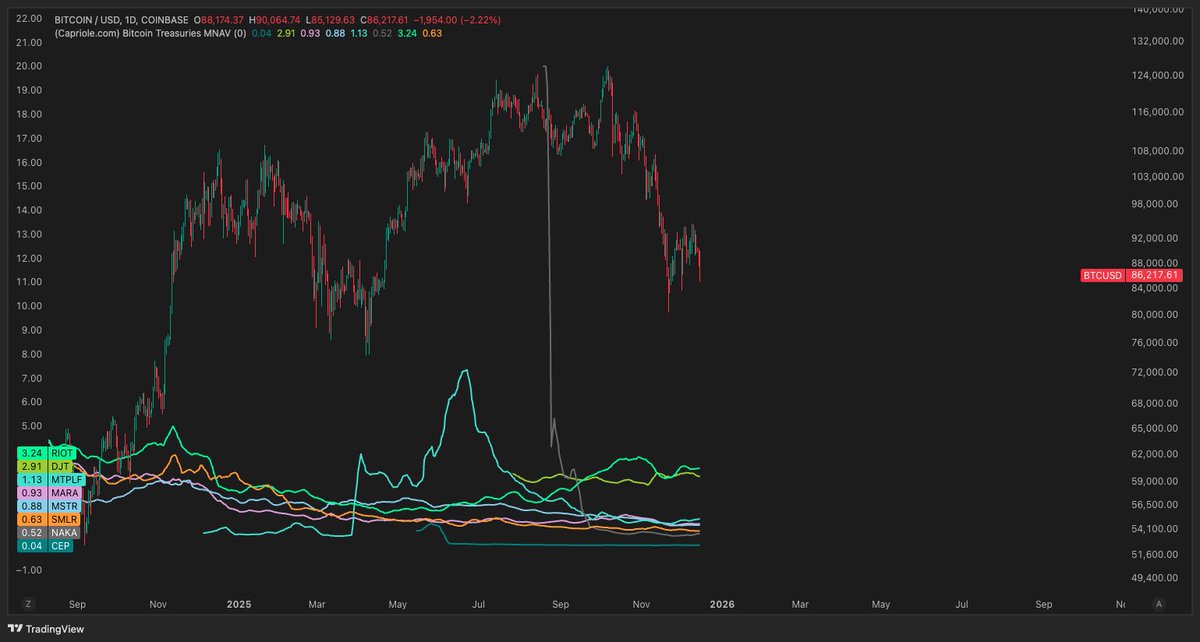
Task: Click the 3.24 value in indicator legend row
Action: 406,33
